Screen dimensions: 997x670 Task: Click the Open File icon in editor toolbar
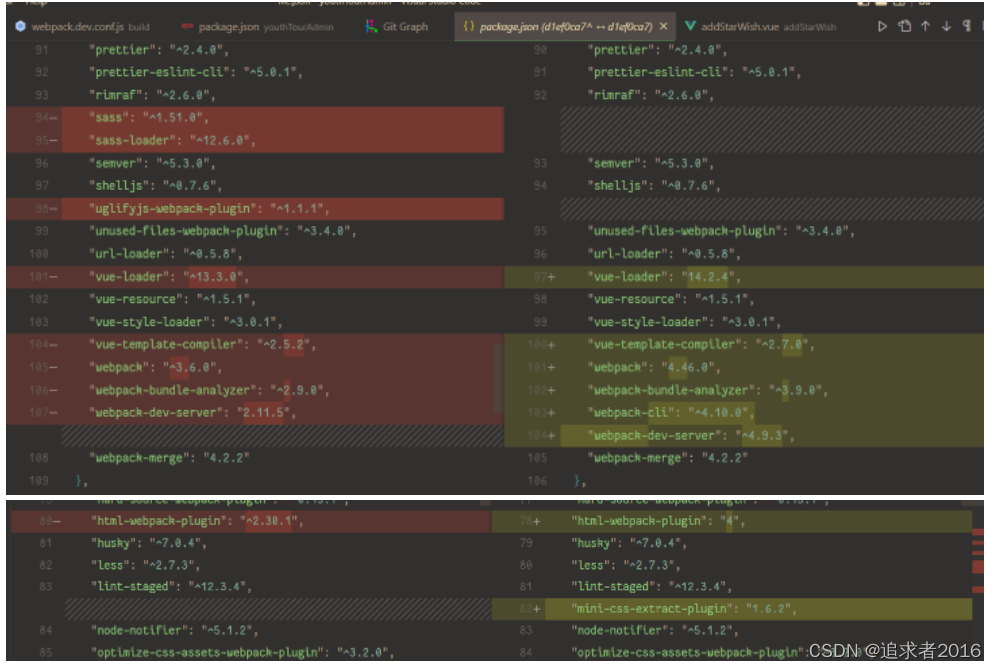[x=904, y=26]
